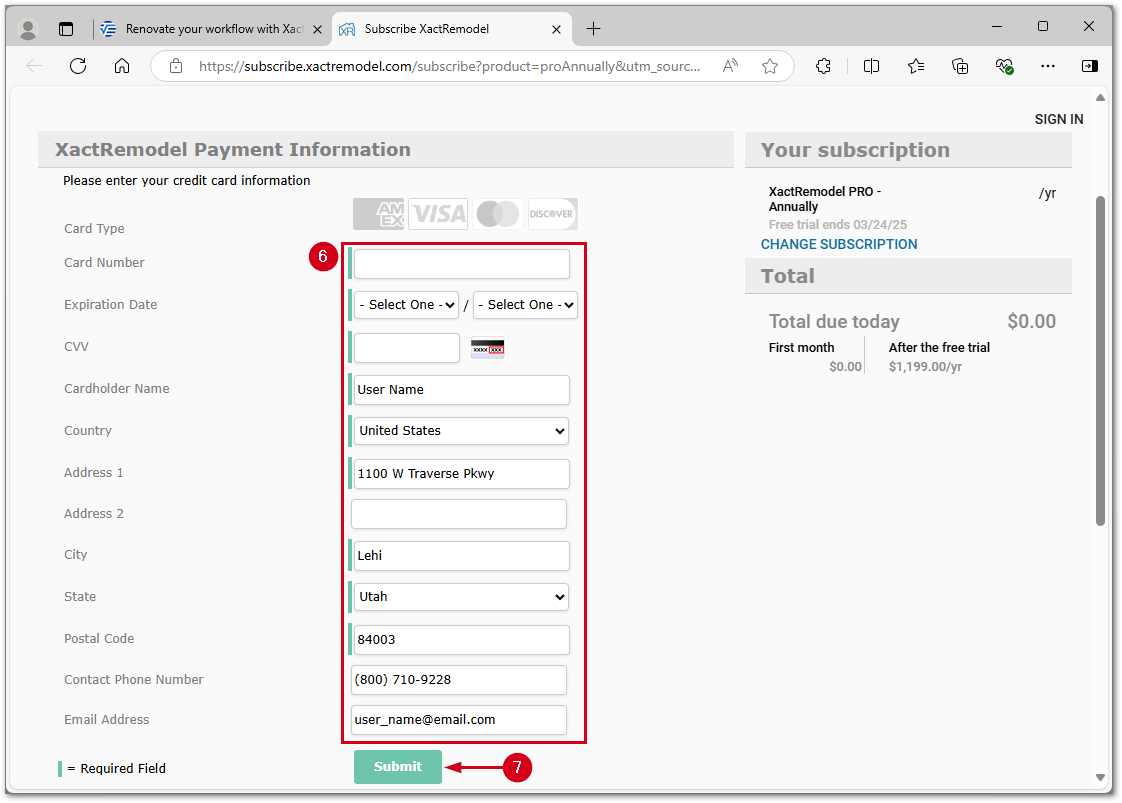Open the expiration year dropdown
Viewport: 1122px width, 803px height.
(x=525, y=305)
